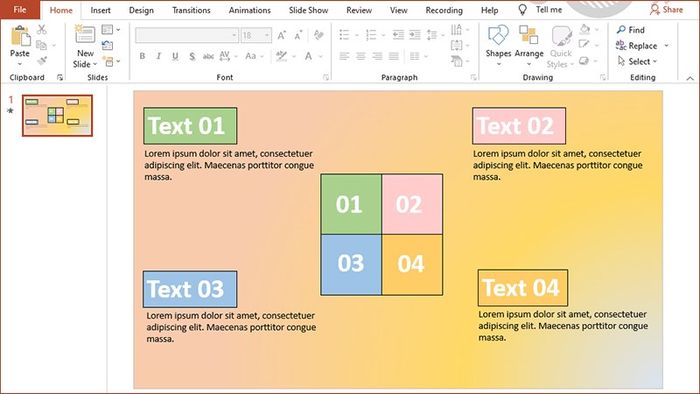Click the Arrange icon

[x=529, y=35]
